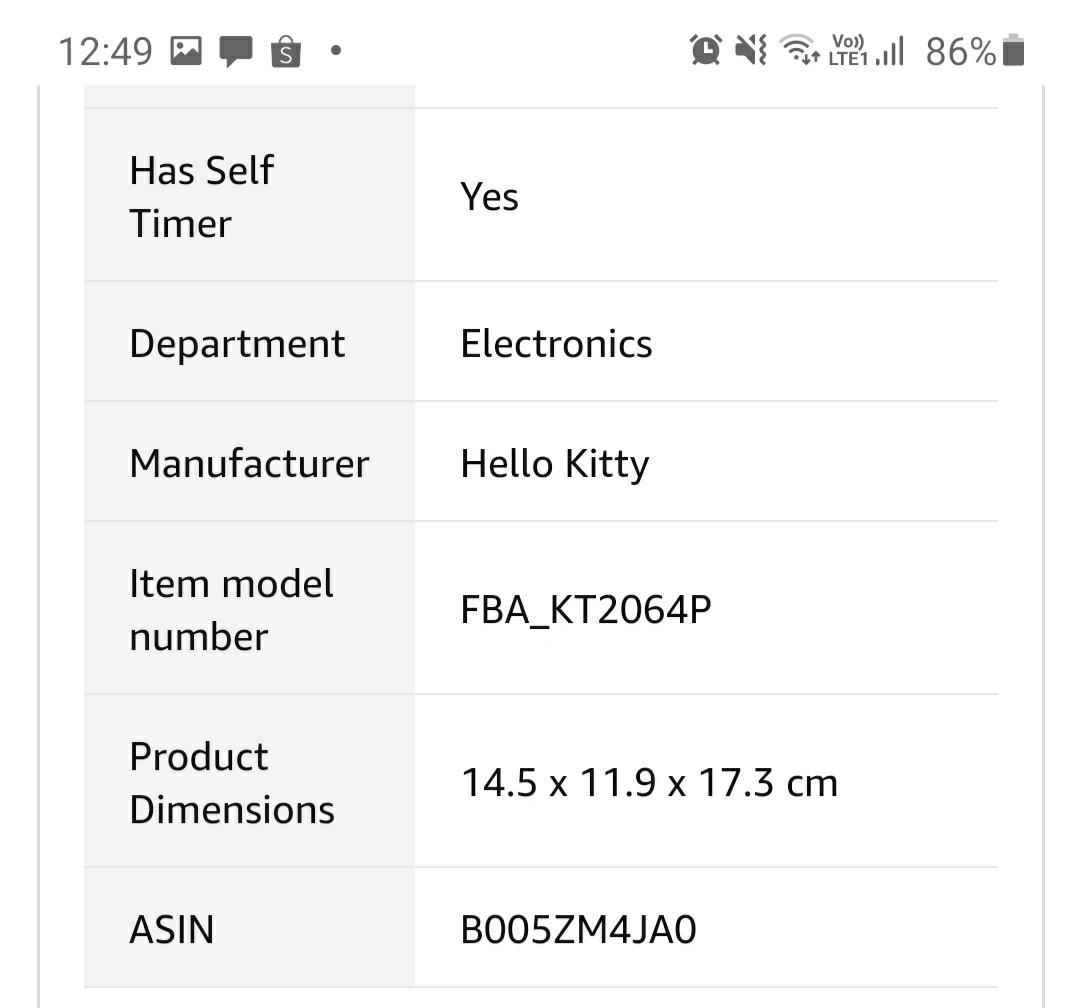
Task: Select the 14.5 x 11.9 x 17.3 cm value
Action: click(649, 782)
